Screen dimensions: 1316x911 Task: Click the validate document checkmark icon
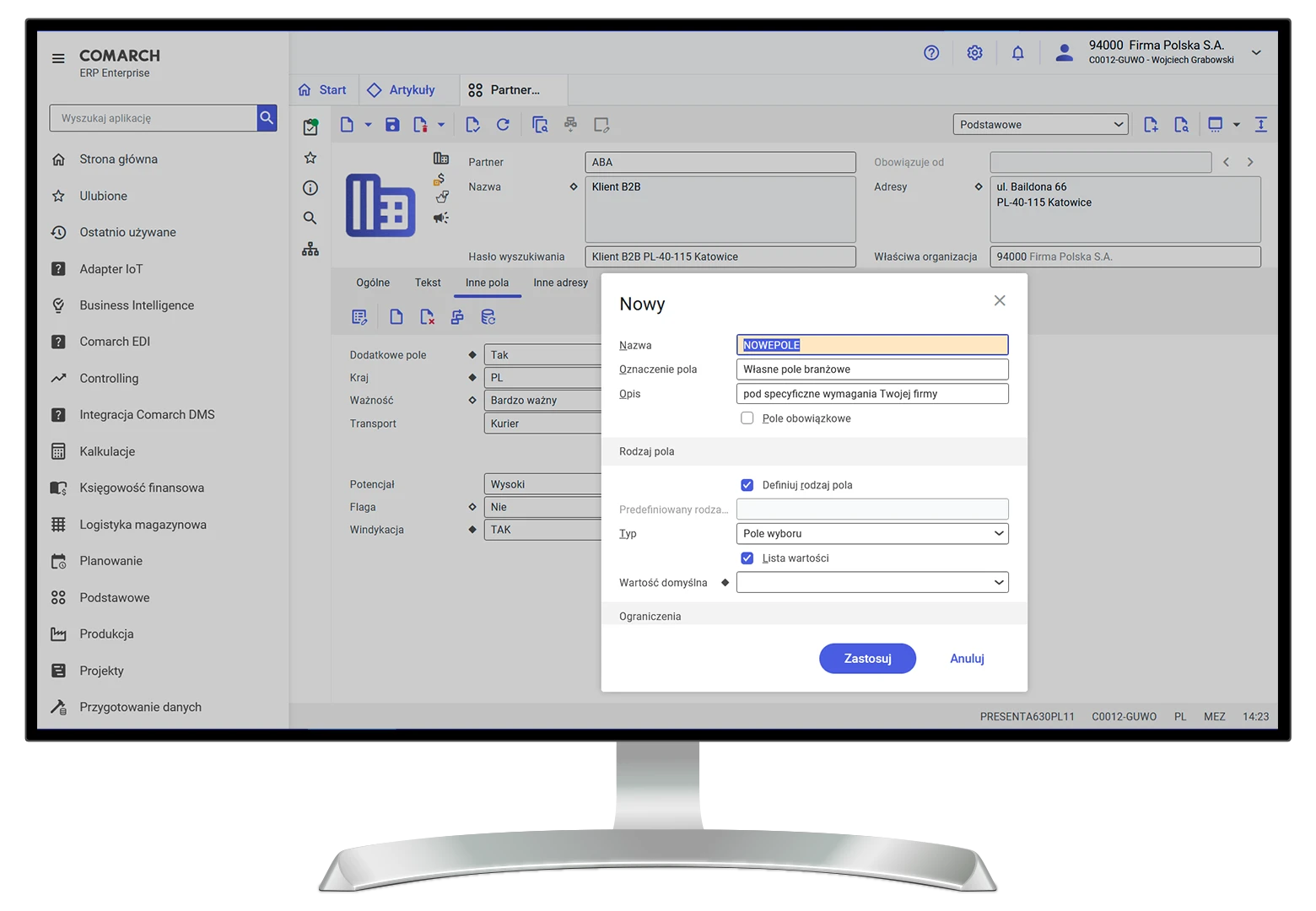point(472,125)
